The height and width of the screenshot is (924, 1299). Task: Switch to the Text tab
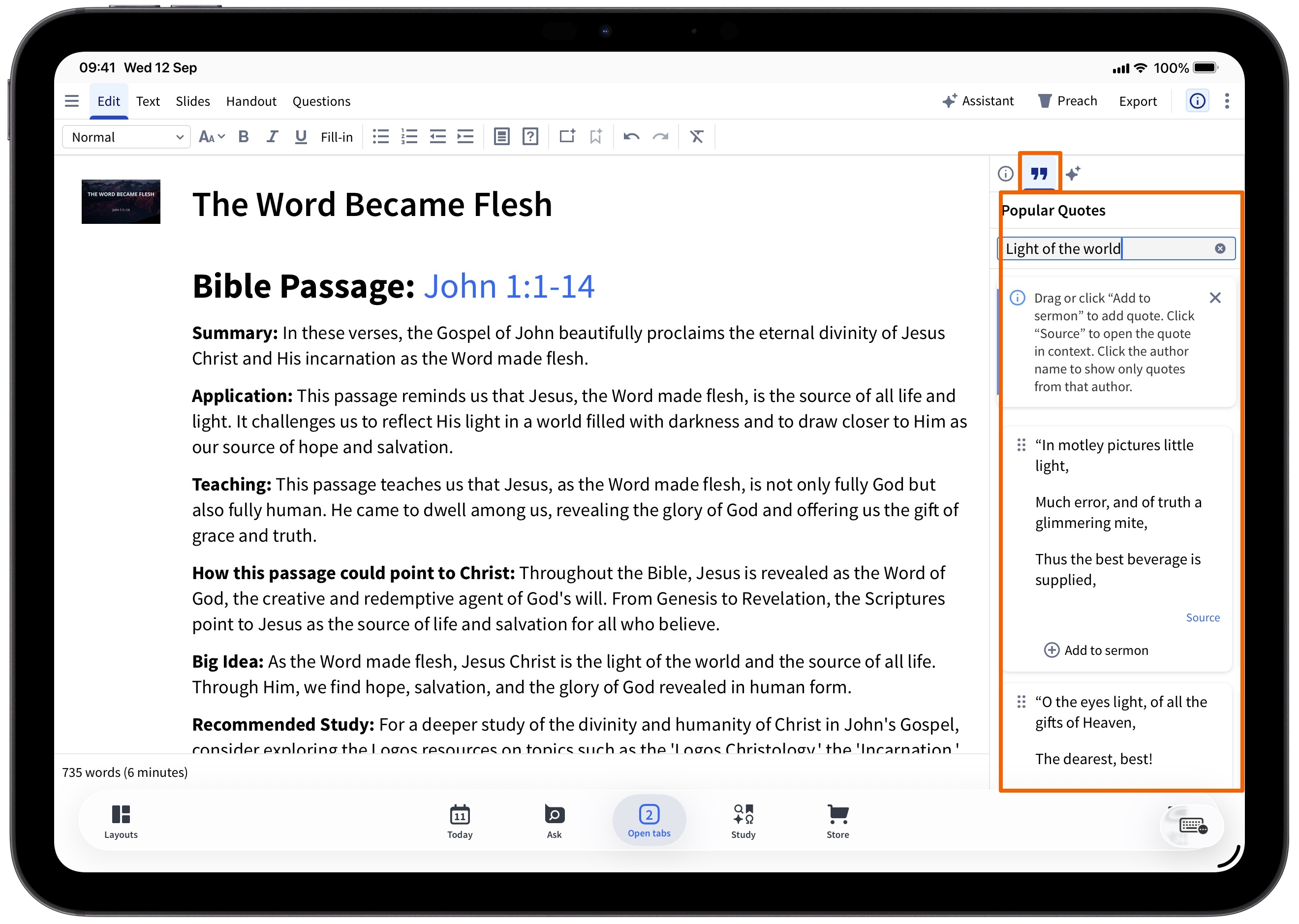(x=148, y=101)
